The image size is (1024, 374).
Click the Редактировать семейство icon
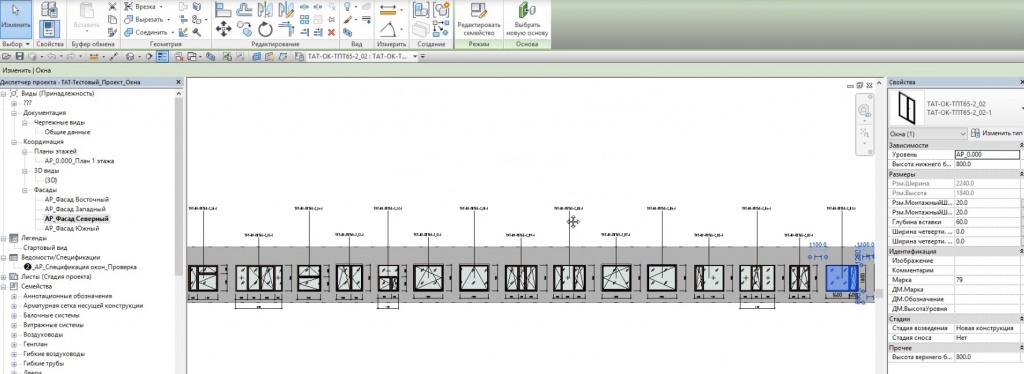point(479,20)
